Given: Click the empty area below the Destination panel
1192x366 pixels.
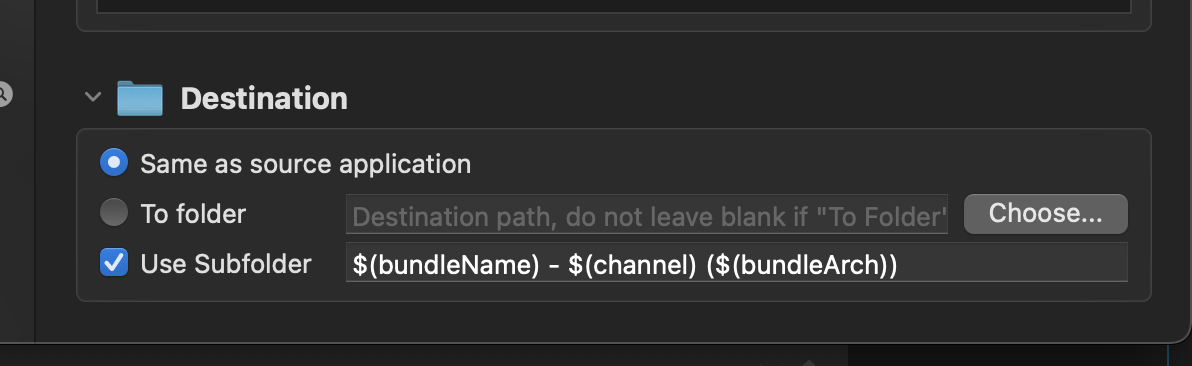Looking at the screenshot, I should (613, 321).
